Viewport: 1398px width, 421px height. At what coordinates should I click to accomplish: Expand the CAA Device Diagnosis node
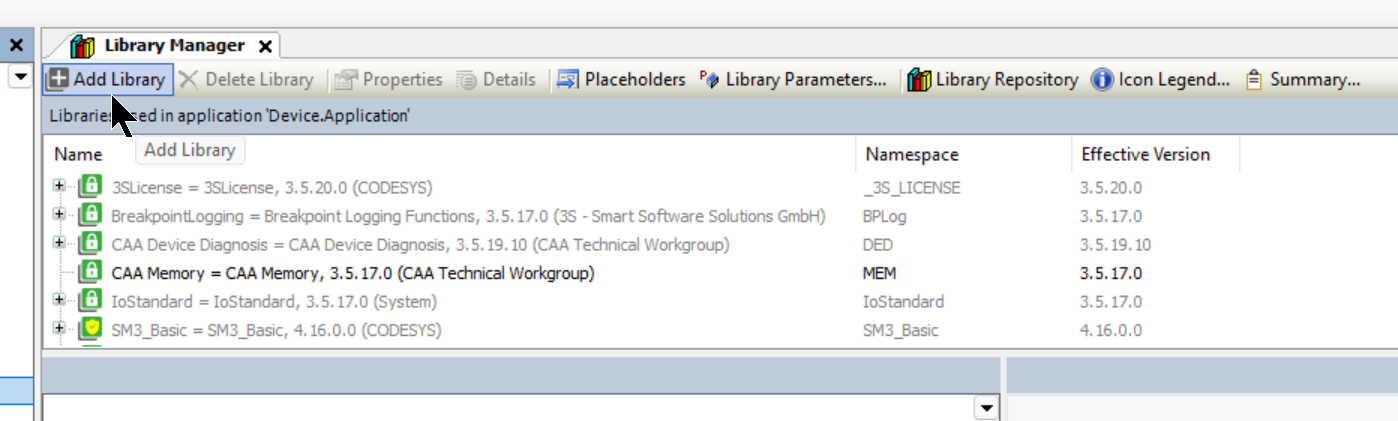click(60, 243)
